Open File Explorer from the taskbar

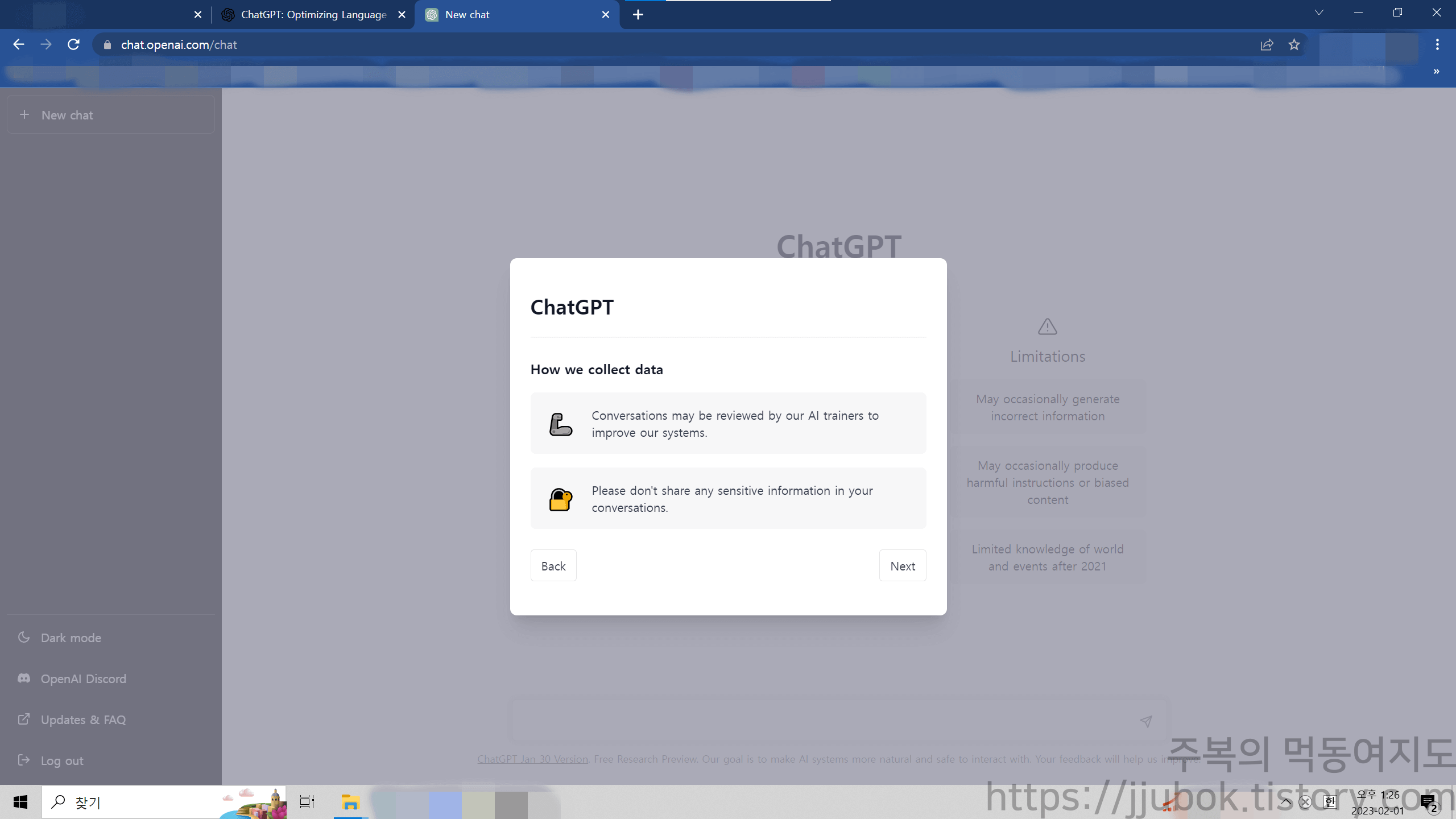(x=350, y=802)
